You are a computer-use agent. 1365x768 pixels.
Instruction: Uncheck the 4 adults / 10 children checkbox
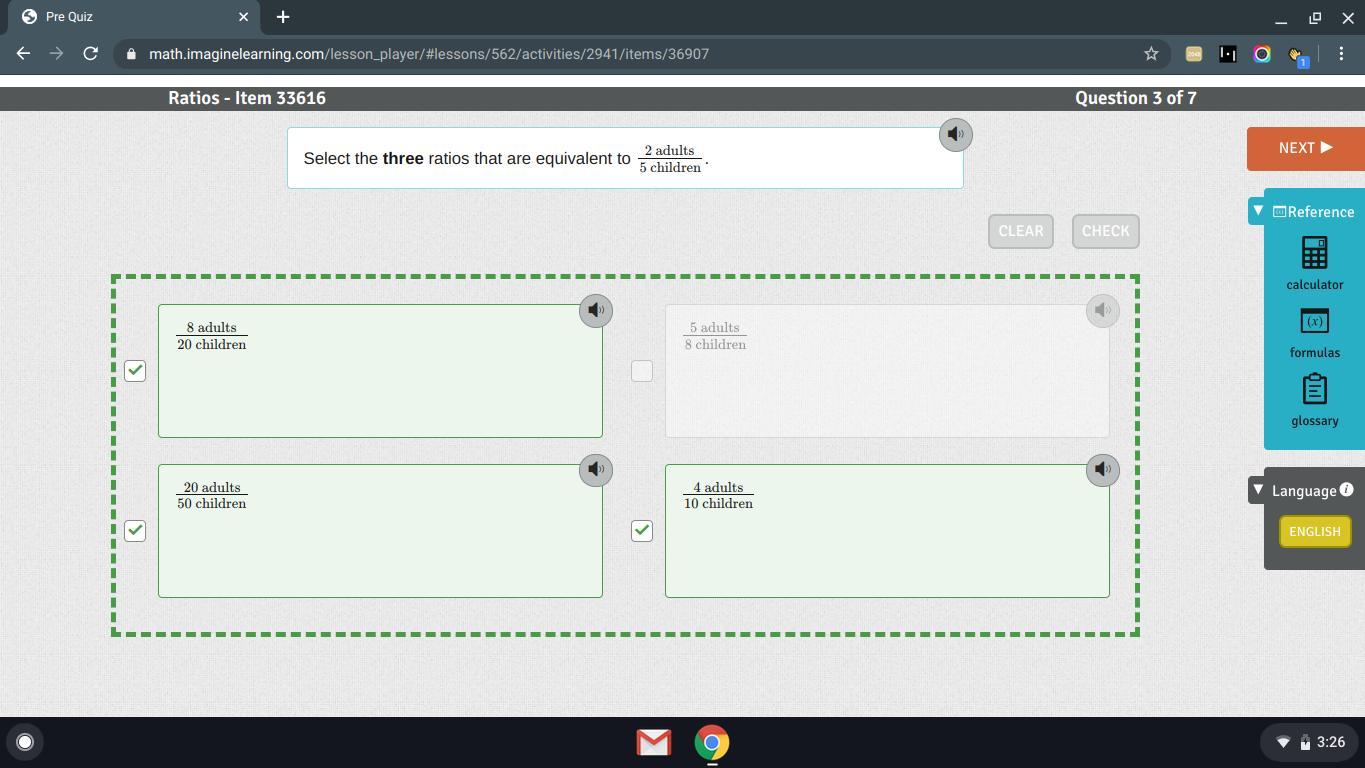click(642, 531)
